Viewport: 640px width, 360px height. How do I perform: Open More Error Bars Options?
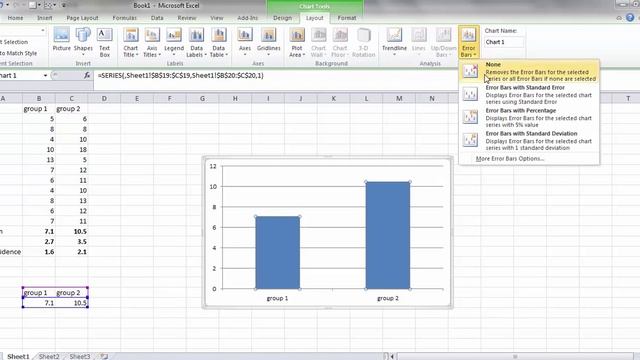click(510, 158)
